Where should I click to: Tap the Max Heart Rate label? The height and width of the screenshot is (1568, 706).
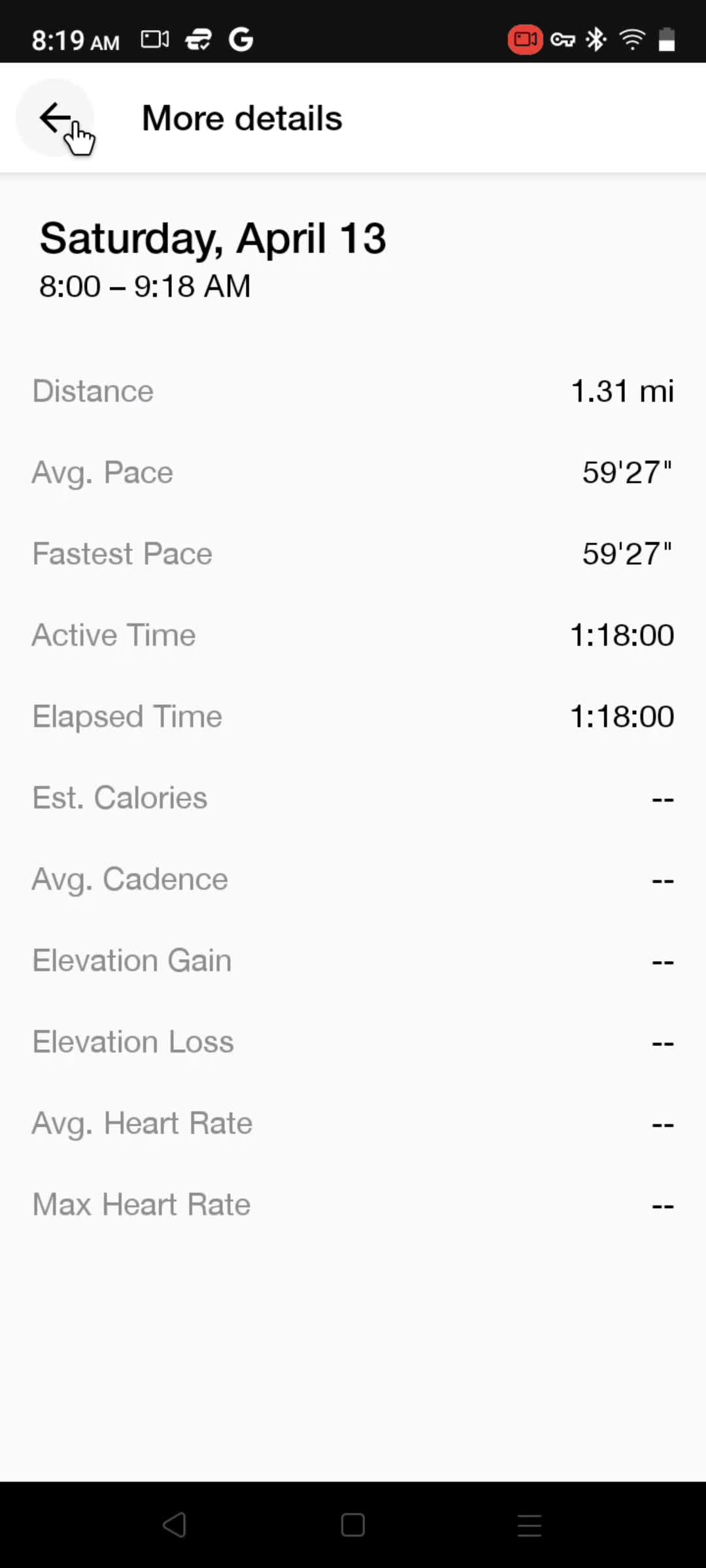coord(142,1204)
